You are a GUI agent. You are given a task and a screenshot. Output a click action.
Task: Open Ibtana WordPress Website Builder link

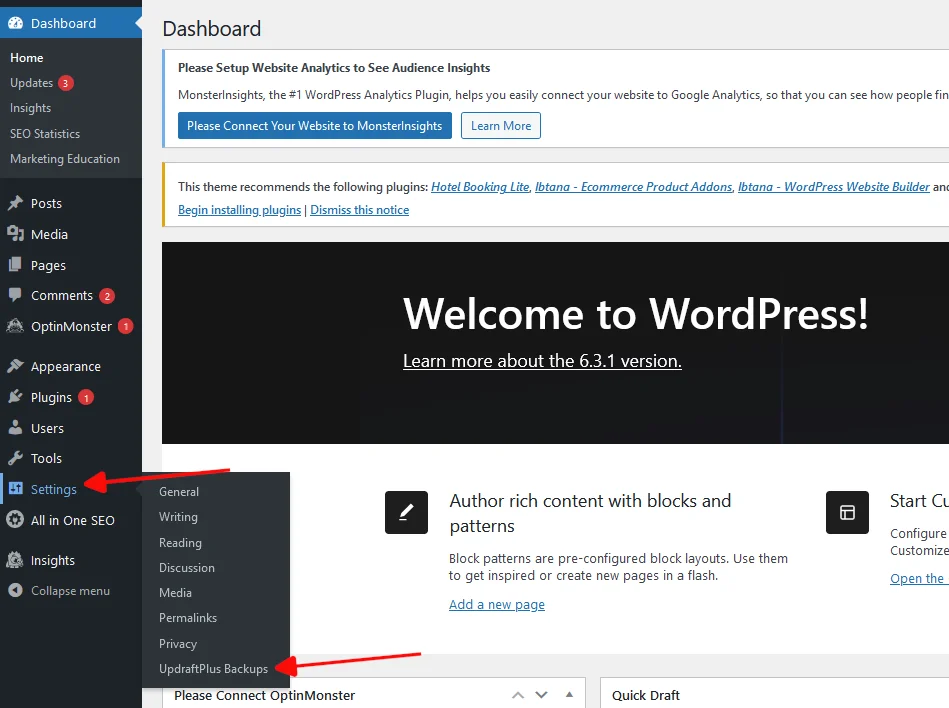[x=833, y=187]
